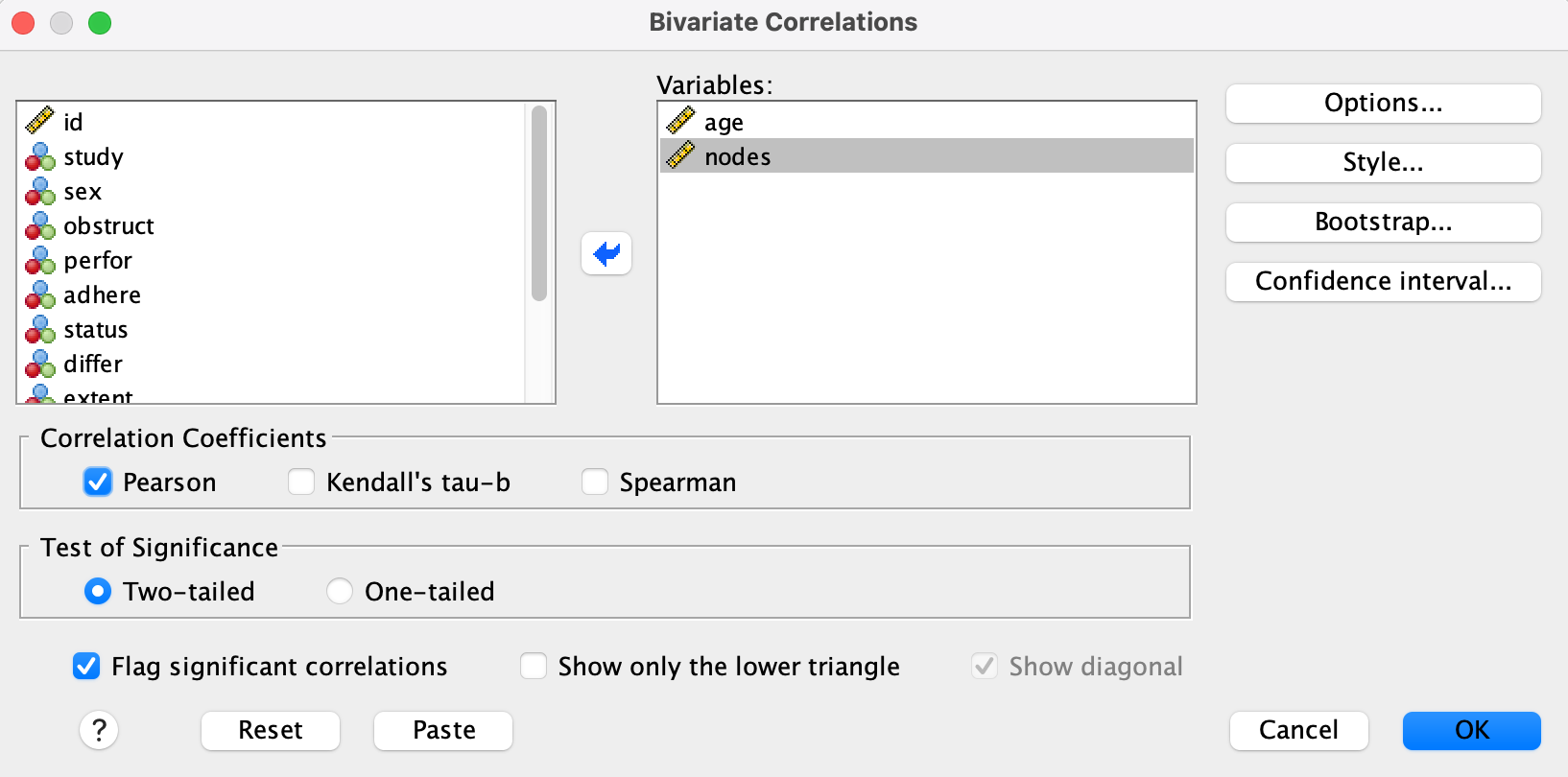
Task: Open the Bootstrap settings
Action: coord(1383,222)
